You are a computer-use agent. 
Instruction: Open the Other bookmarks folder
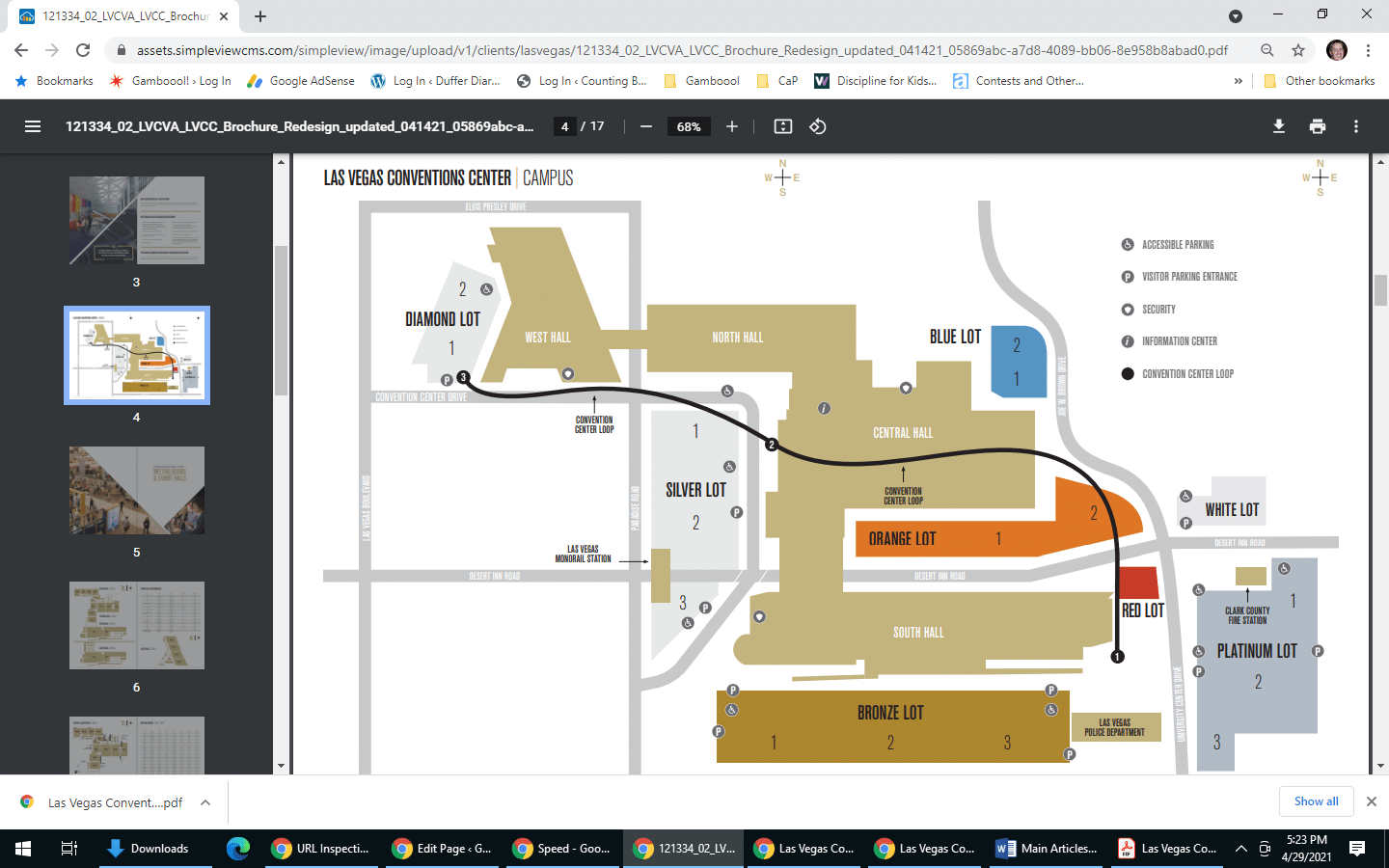tap(1319, 81)
